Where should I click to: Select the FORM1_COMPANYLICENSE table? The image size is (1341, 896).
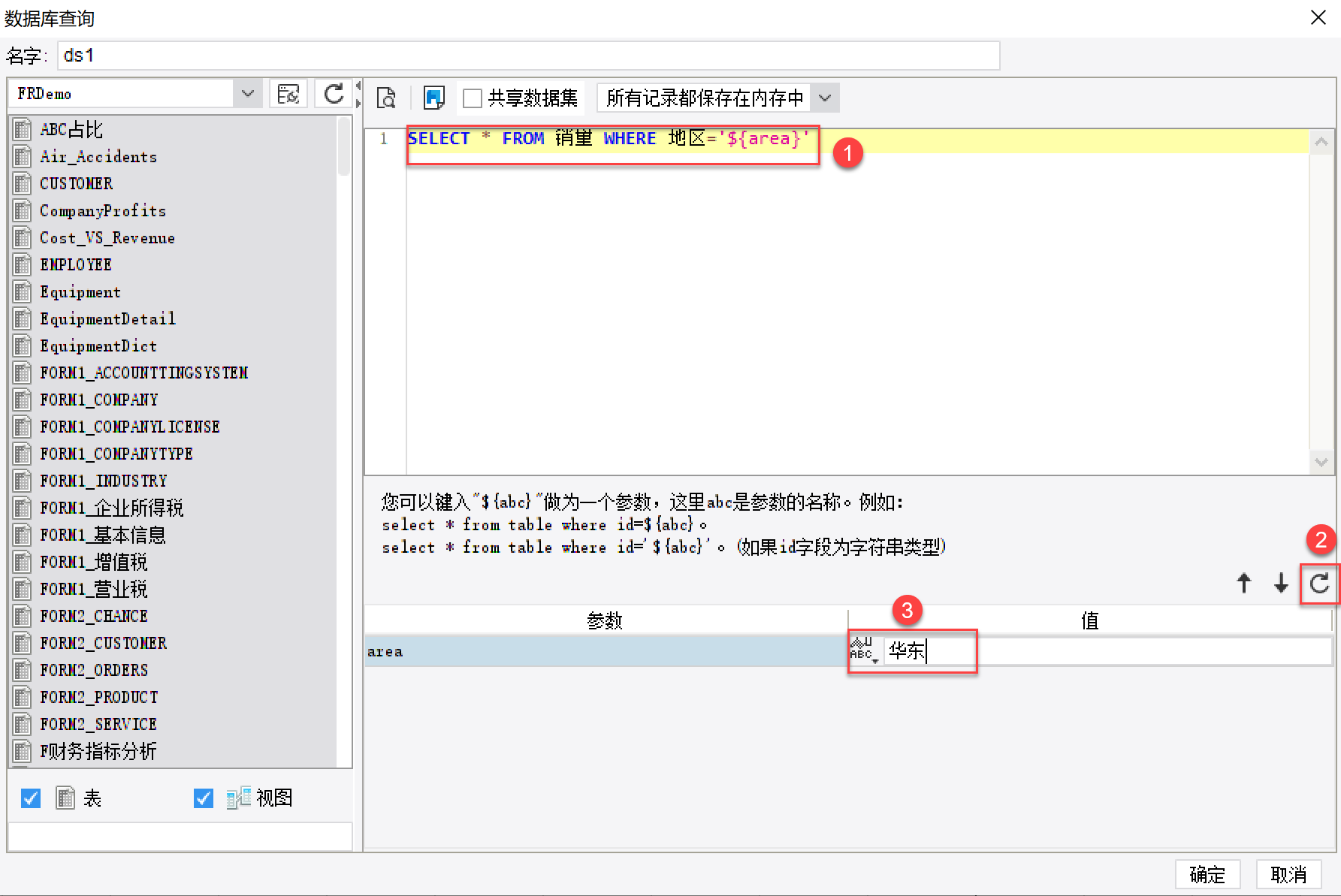(130, 427)
